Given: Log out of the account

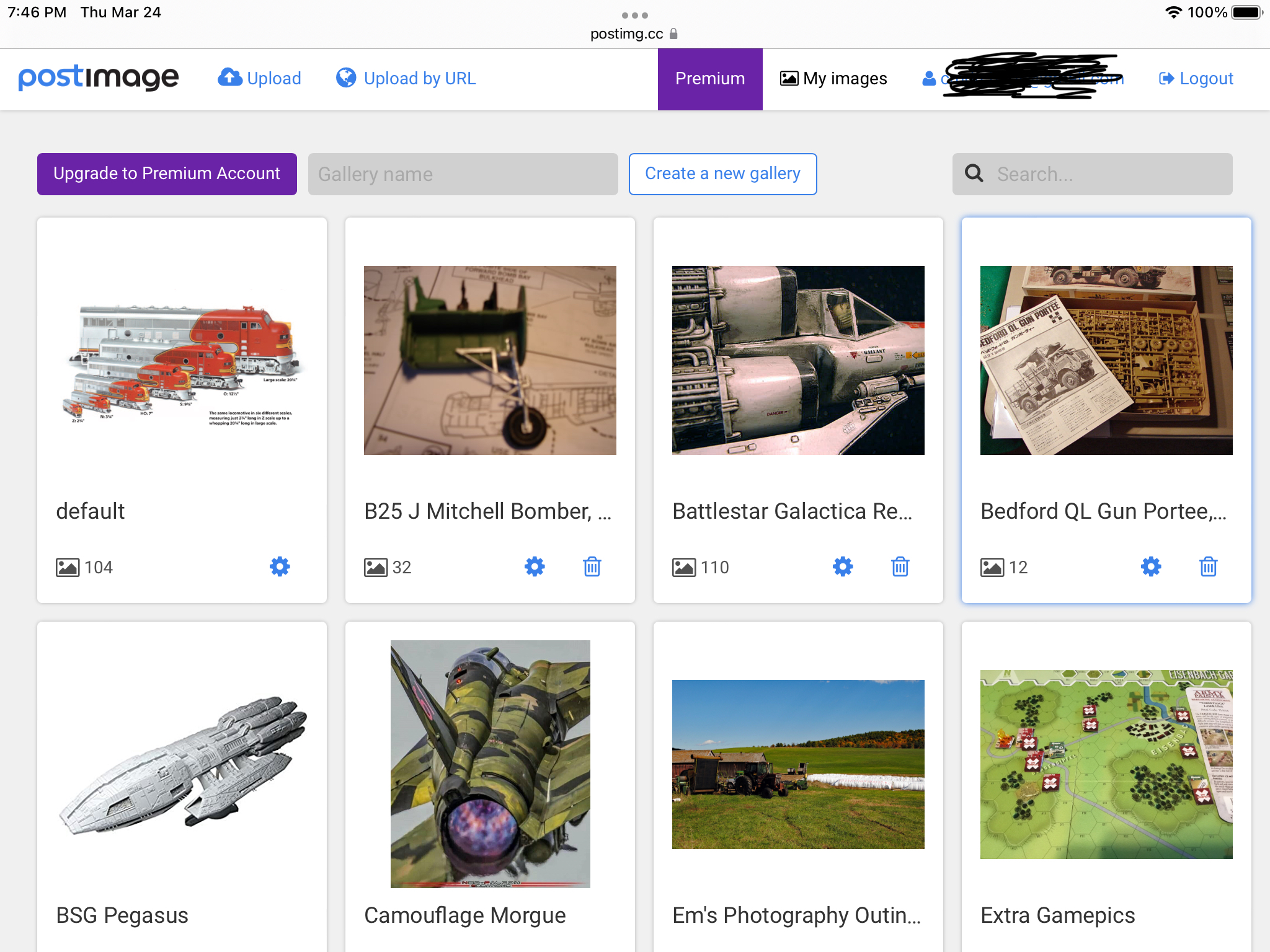Looking at the screenshot, I should [x=1196, y=78].
